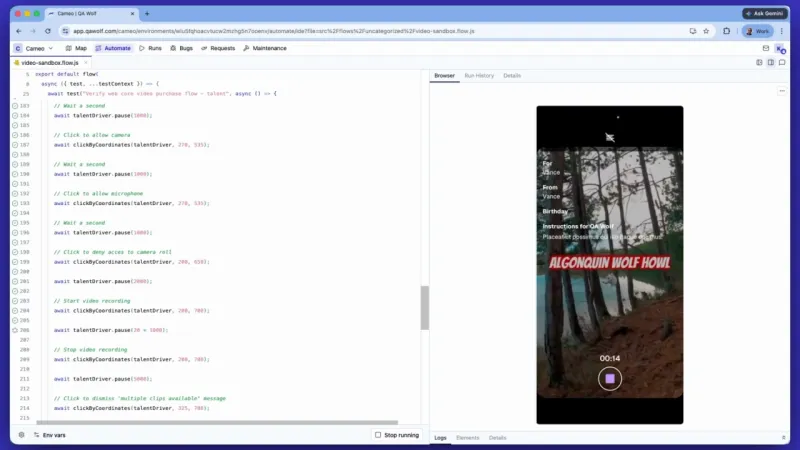The height and width of the screenshot is (450, 800).
Task: Close the video-sandbox.flow.js file tab
Action: [86, 63]
